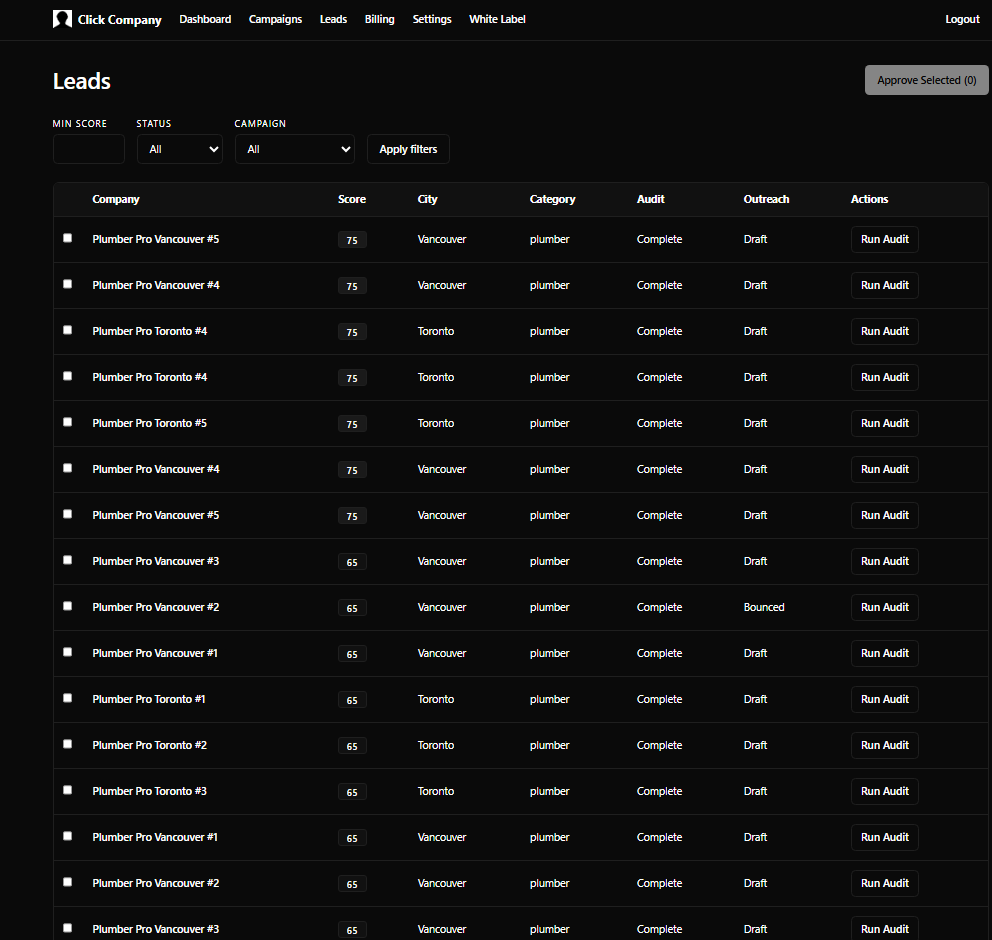
Task: Click the Category column header
Action: [552, 199]
